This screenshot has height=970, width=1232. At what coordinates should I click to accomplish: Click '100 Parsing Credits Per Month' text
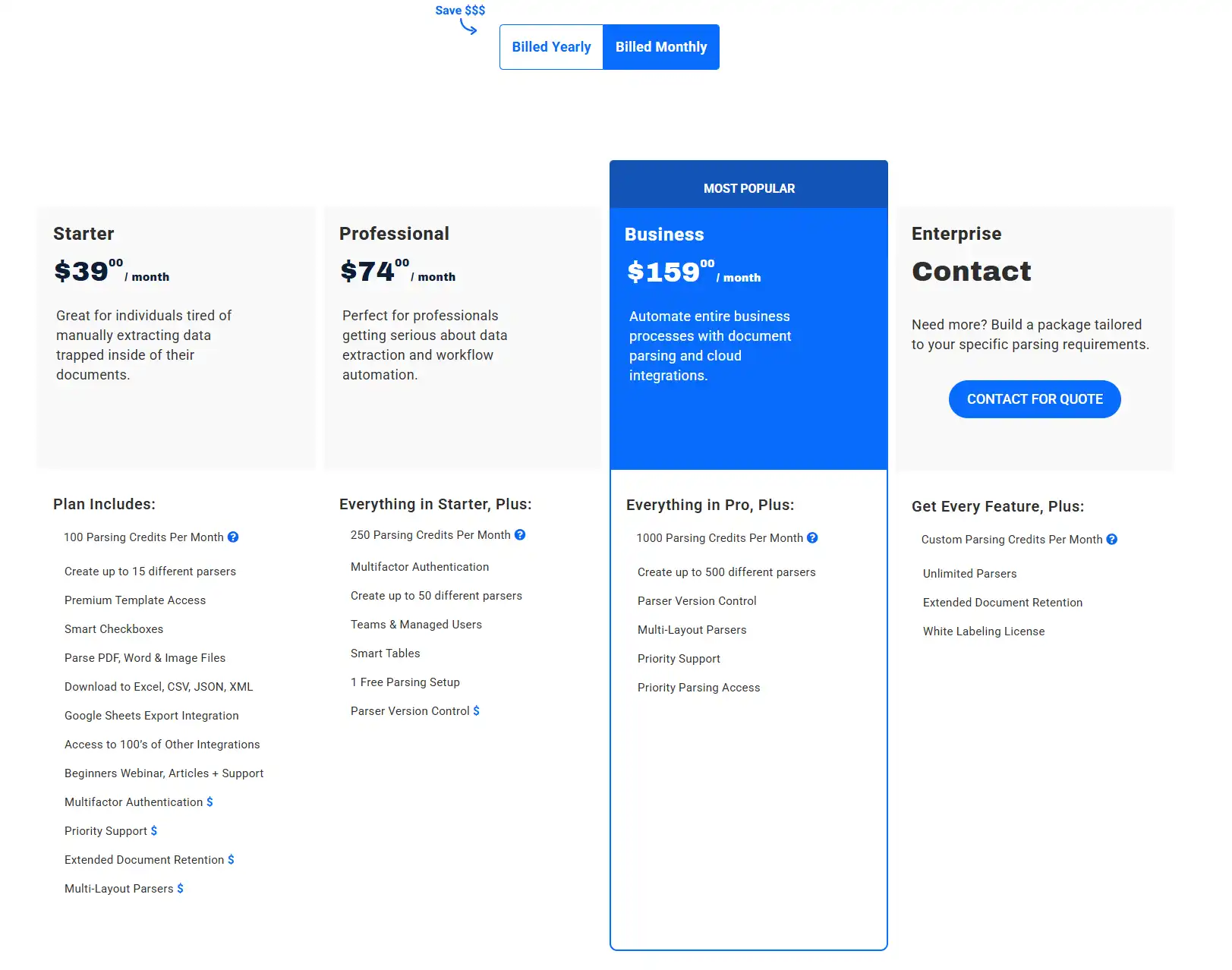(x=143, y=537)
